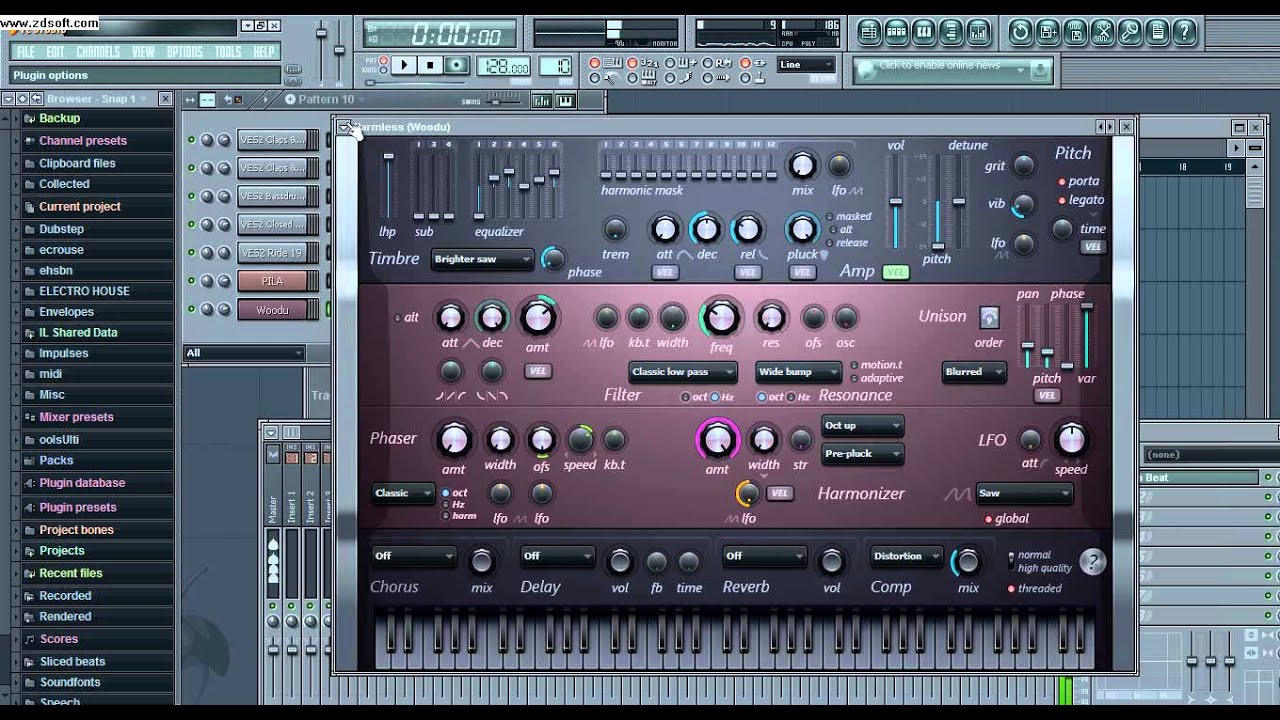Open the TOOLS menu

(228, 52)
